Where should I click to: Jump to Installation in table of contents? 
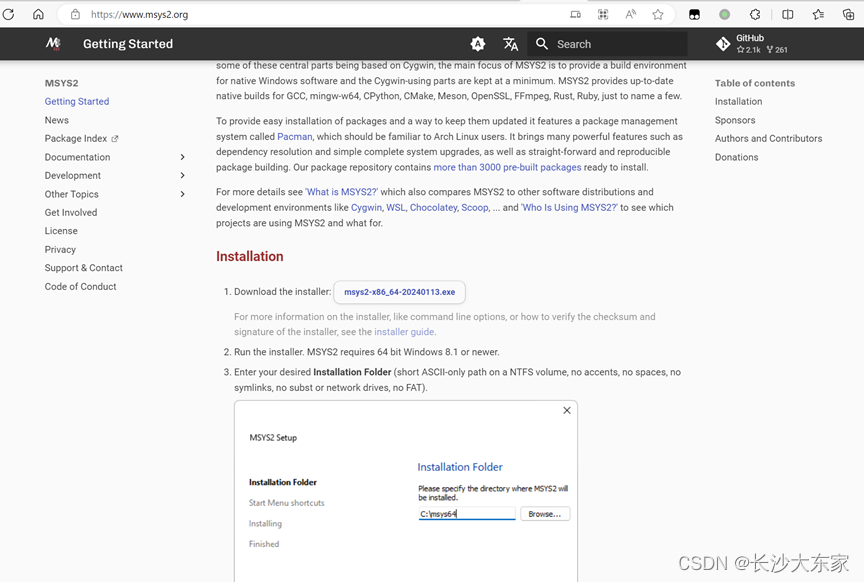[x=738, y=101]
